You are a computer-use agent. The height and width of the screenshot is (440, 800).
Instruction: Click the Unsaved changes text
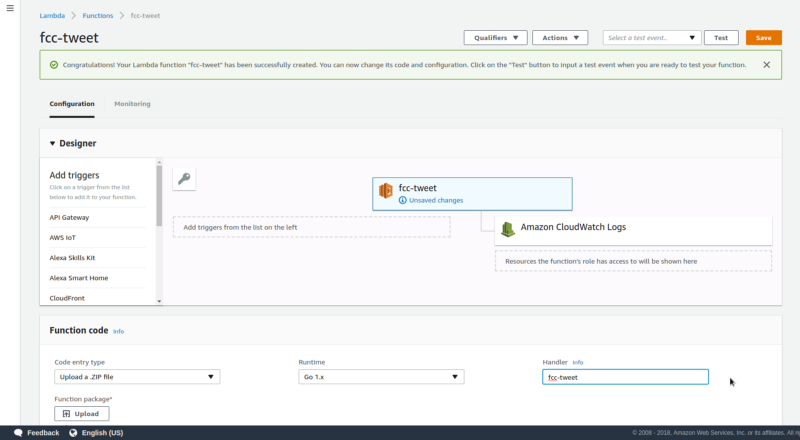(x=436, y=201)
